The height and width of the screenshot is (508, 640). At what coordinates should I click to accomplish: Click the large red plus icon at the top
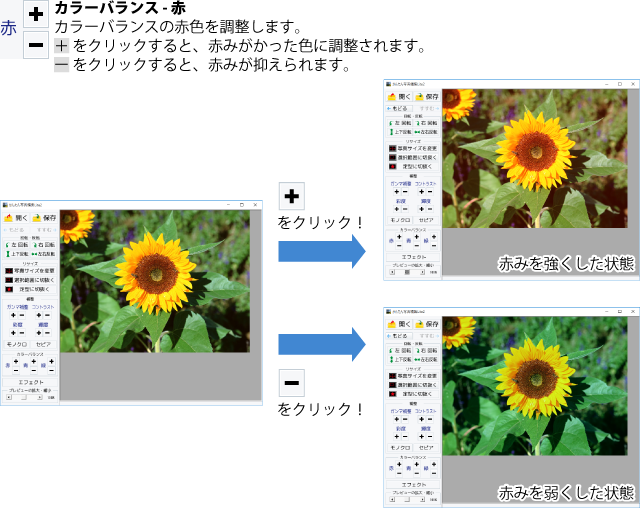35,15
